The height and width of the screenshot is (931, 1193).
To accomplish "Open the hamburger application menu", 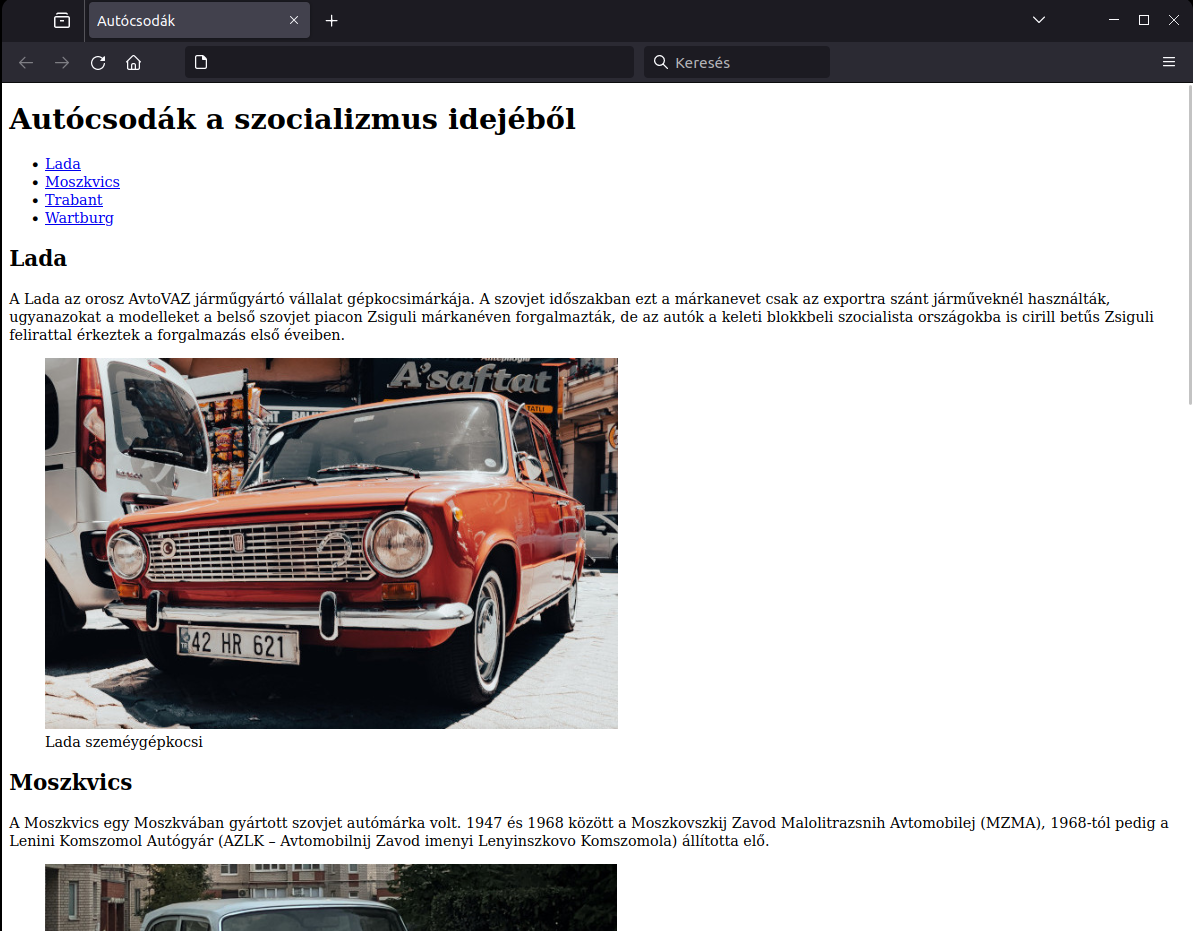I will tap(1169, 62).
